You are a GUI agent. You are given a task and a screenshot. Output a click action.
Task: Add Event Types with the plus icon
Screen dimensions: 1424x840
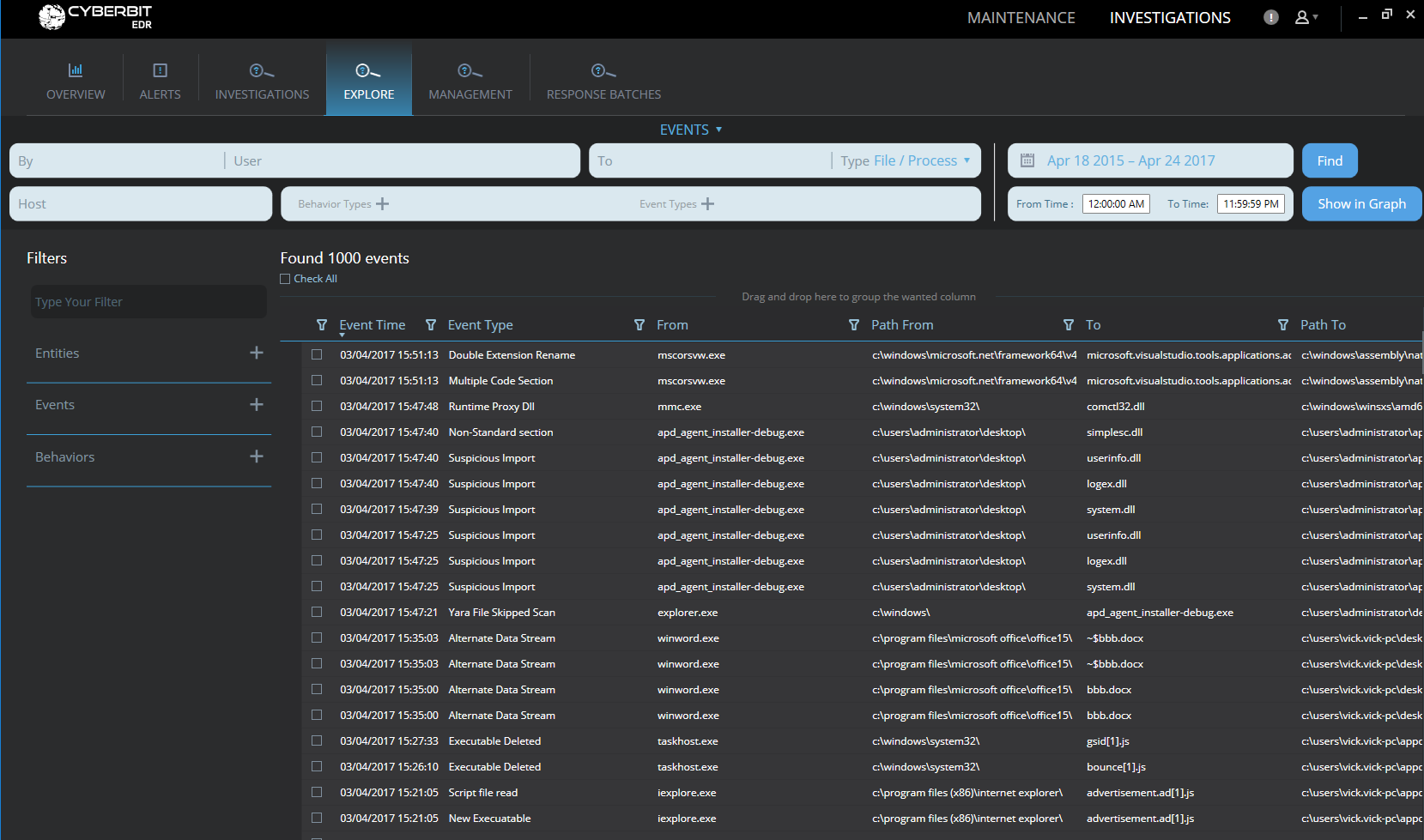tap(707, 204)
